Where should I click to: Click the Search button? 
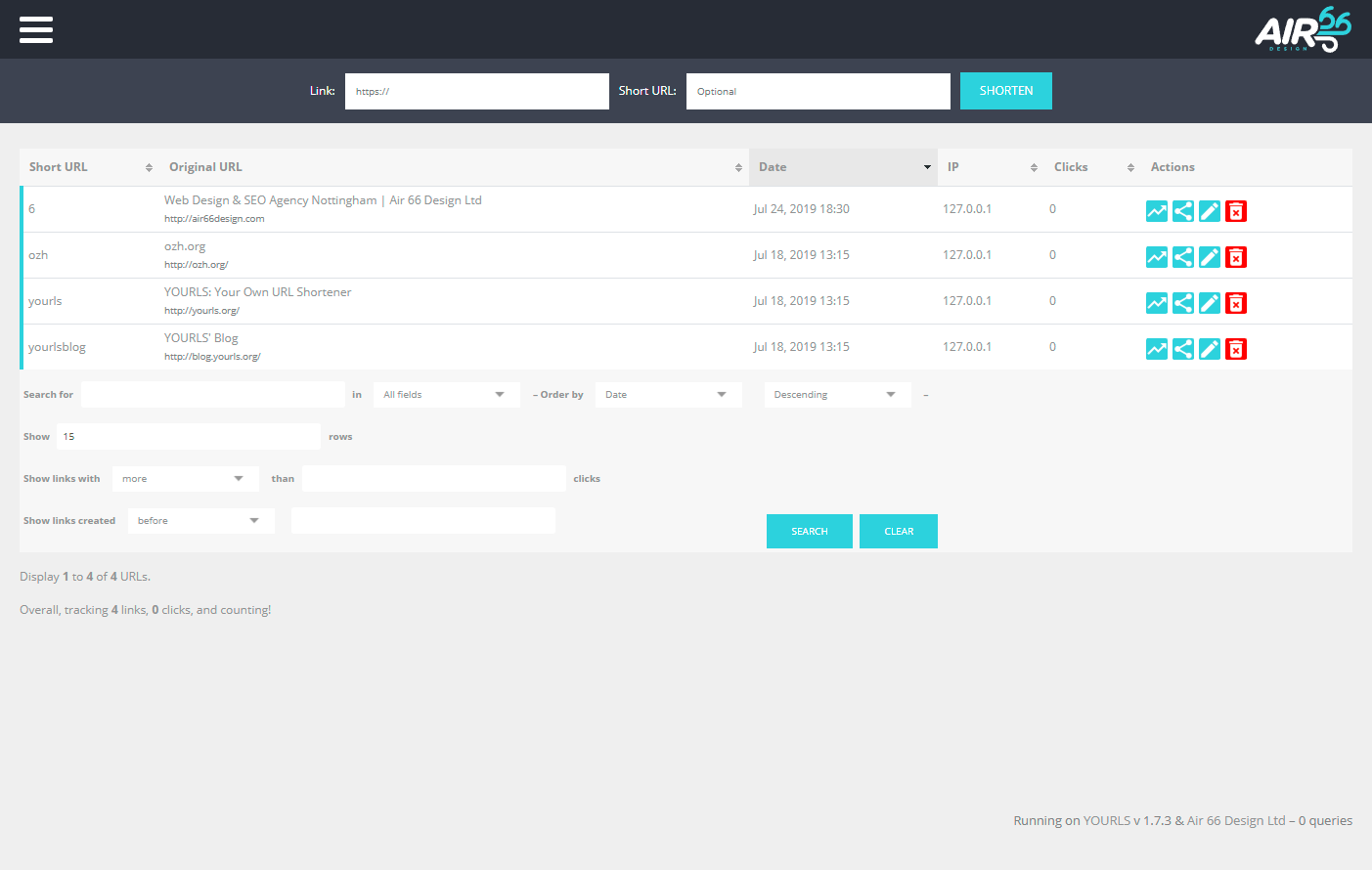809,532
